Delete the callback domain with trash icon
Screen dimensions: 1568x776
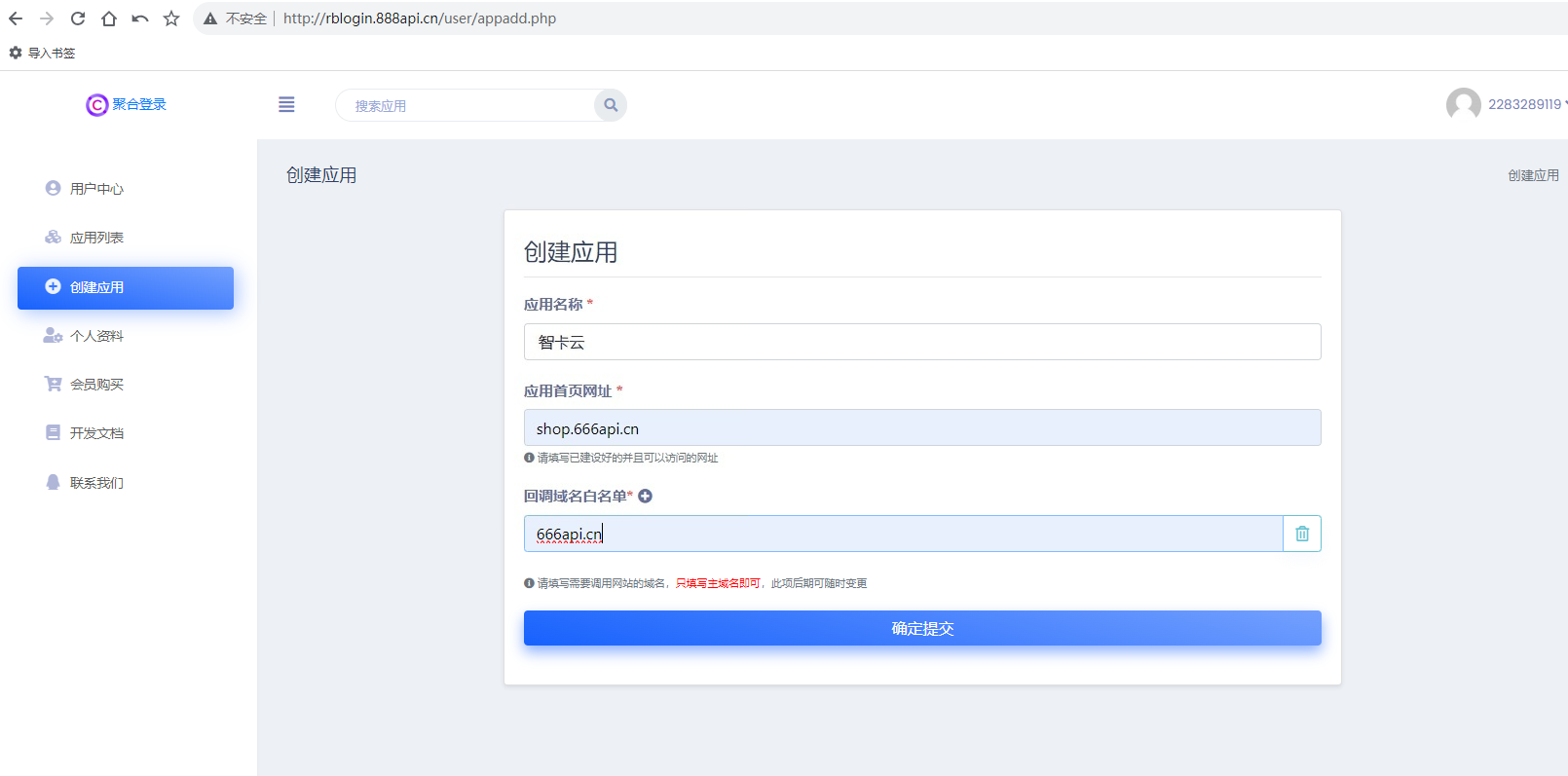pos(1302,534)
